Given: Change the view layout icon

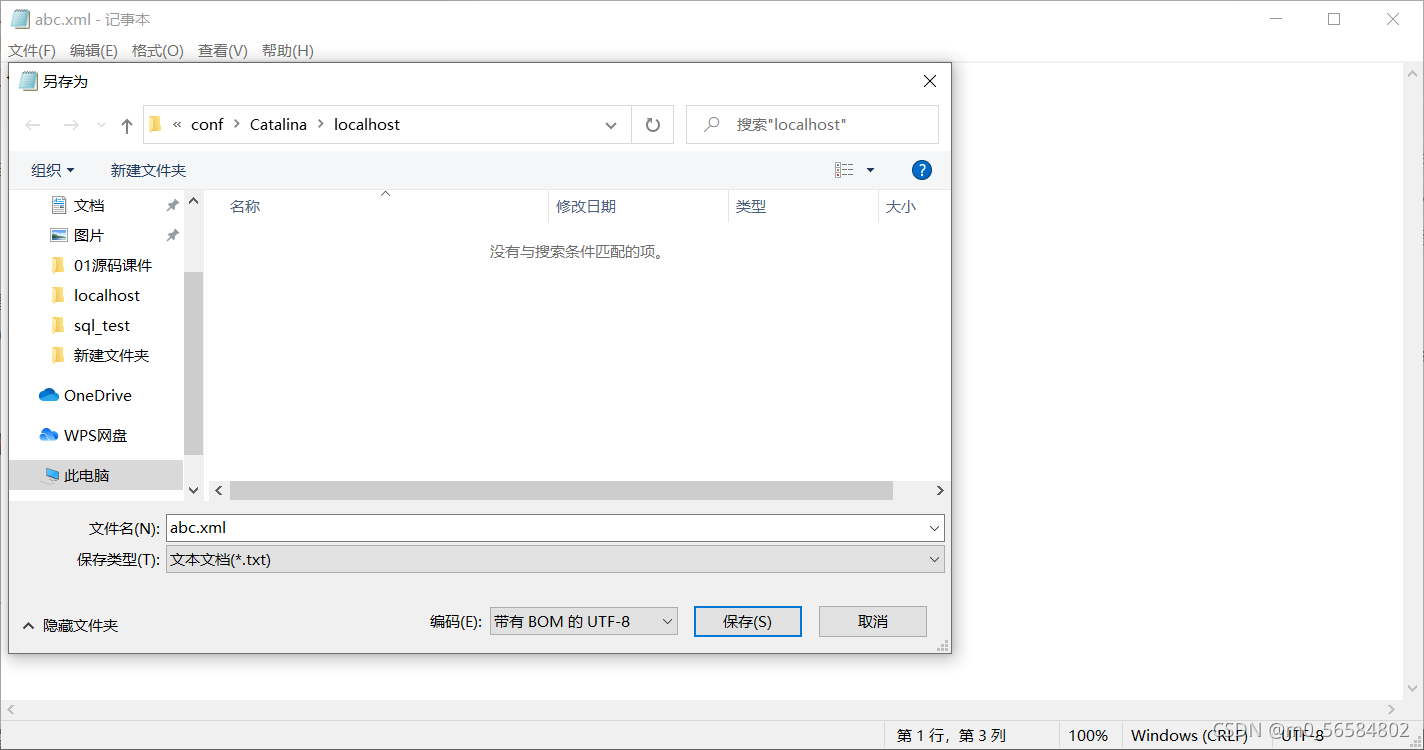Looking at the screenshot, I should pos(845,171).
